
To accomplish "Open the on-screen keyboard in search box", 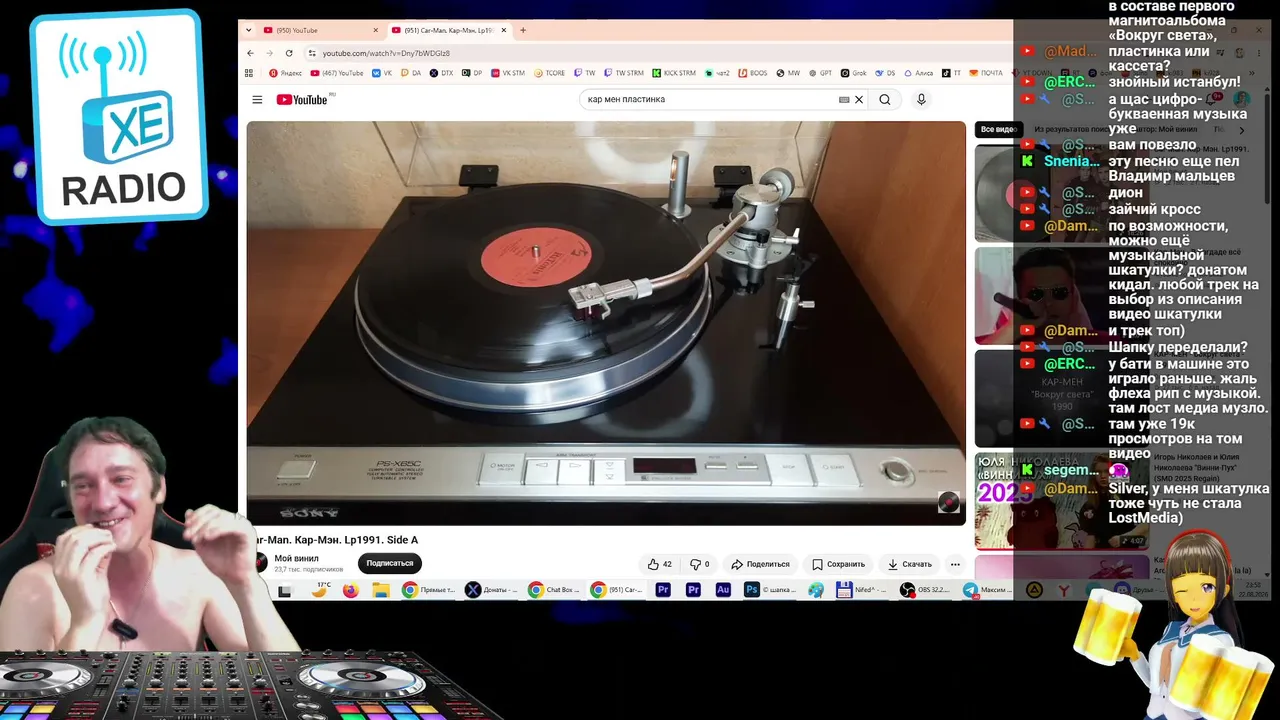I will click(x=844, y=100).
